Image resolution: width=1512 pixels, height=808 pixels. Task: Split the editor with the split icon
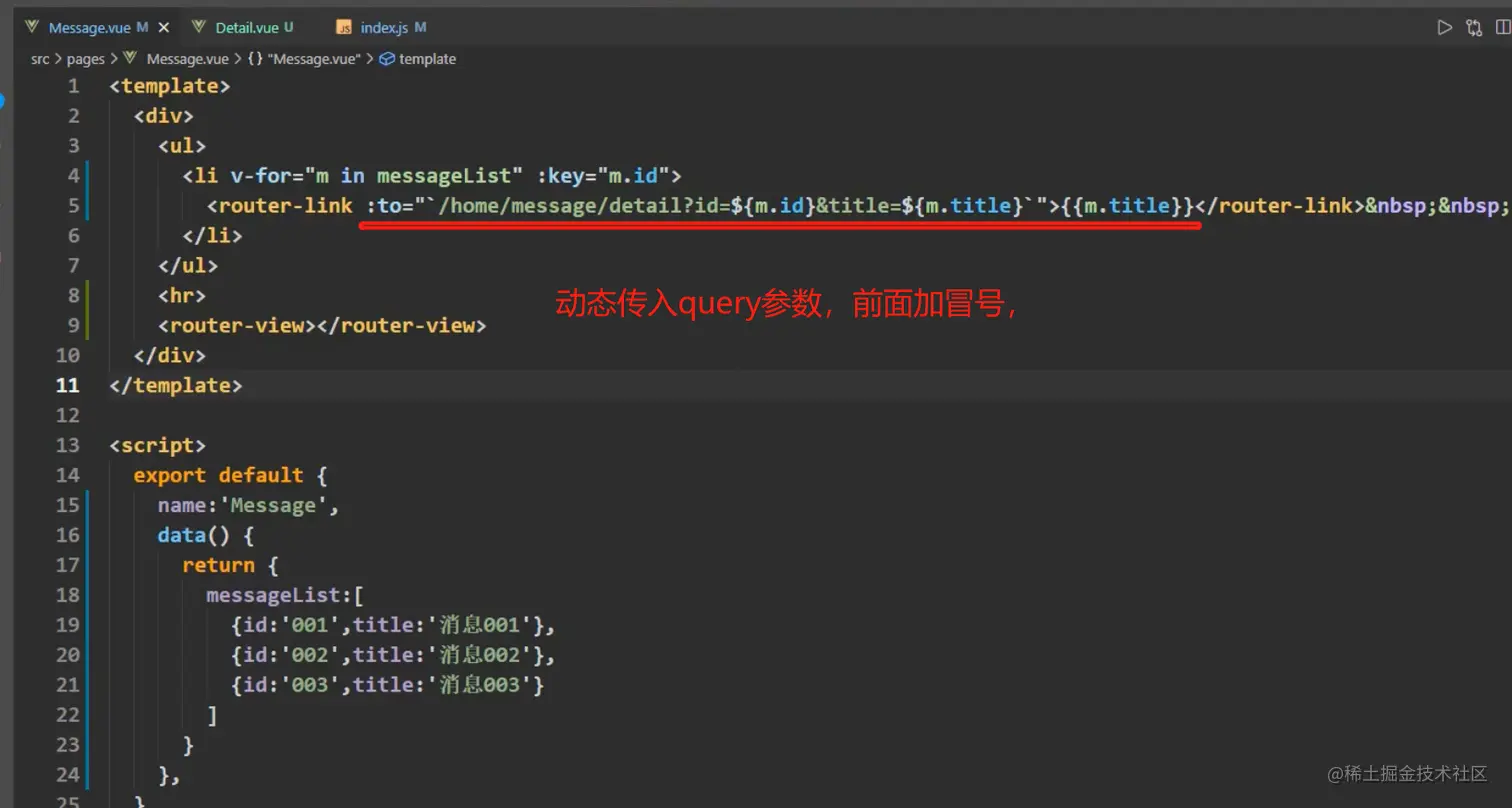[1502, 27]
